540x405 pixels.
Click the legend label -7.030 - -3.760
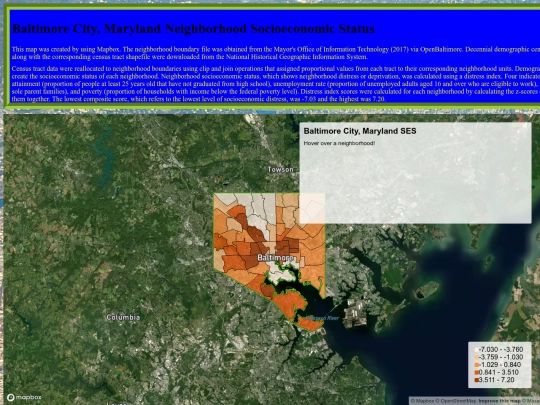(501, 350)
